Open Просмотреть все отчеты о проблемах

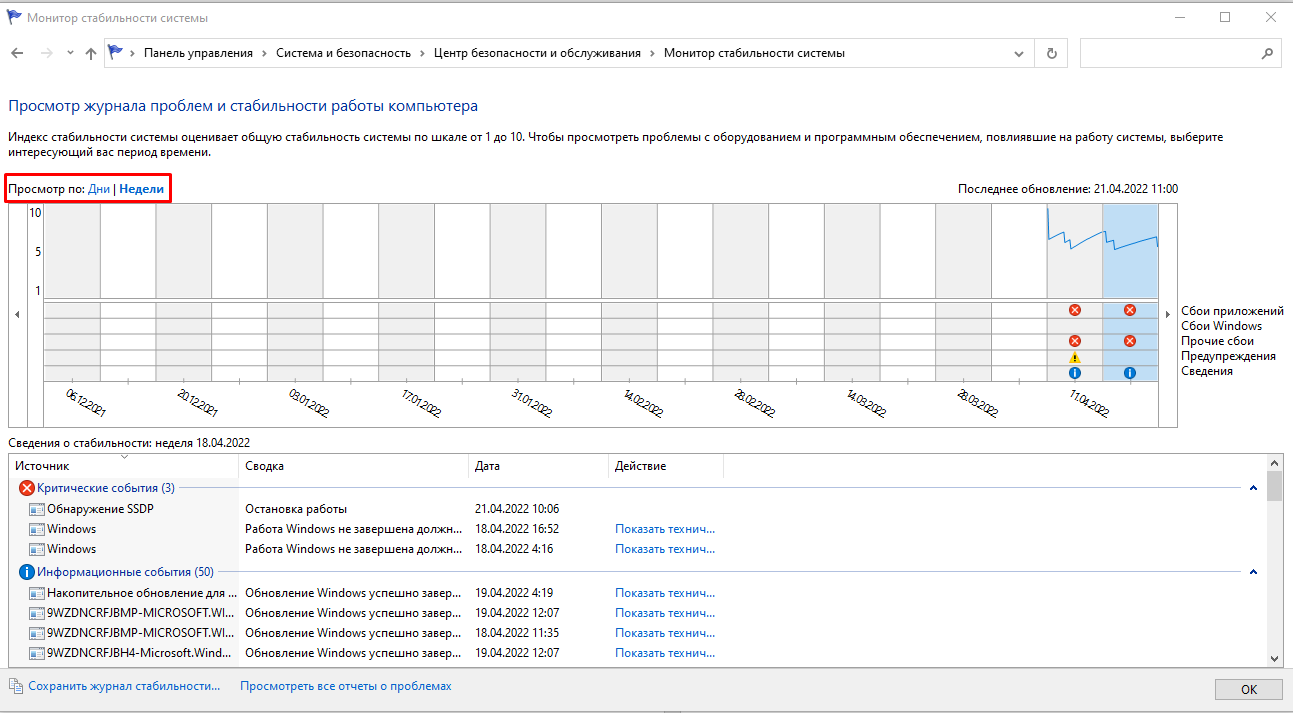(345, 686)
